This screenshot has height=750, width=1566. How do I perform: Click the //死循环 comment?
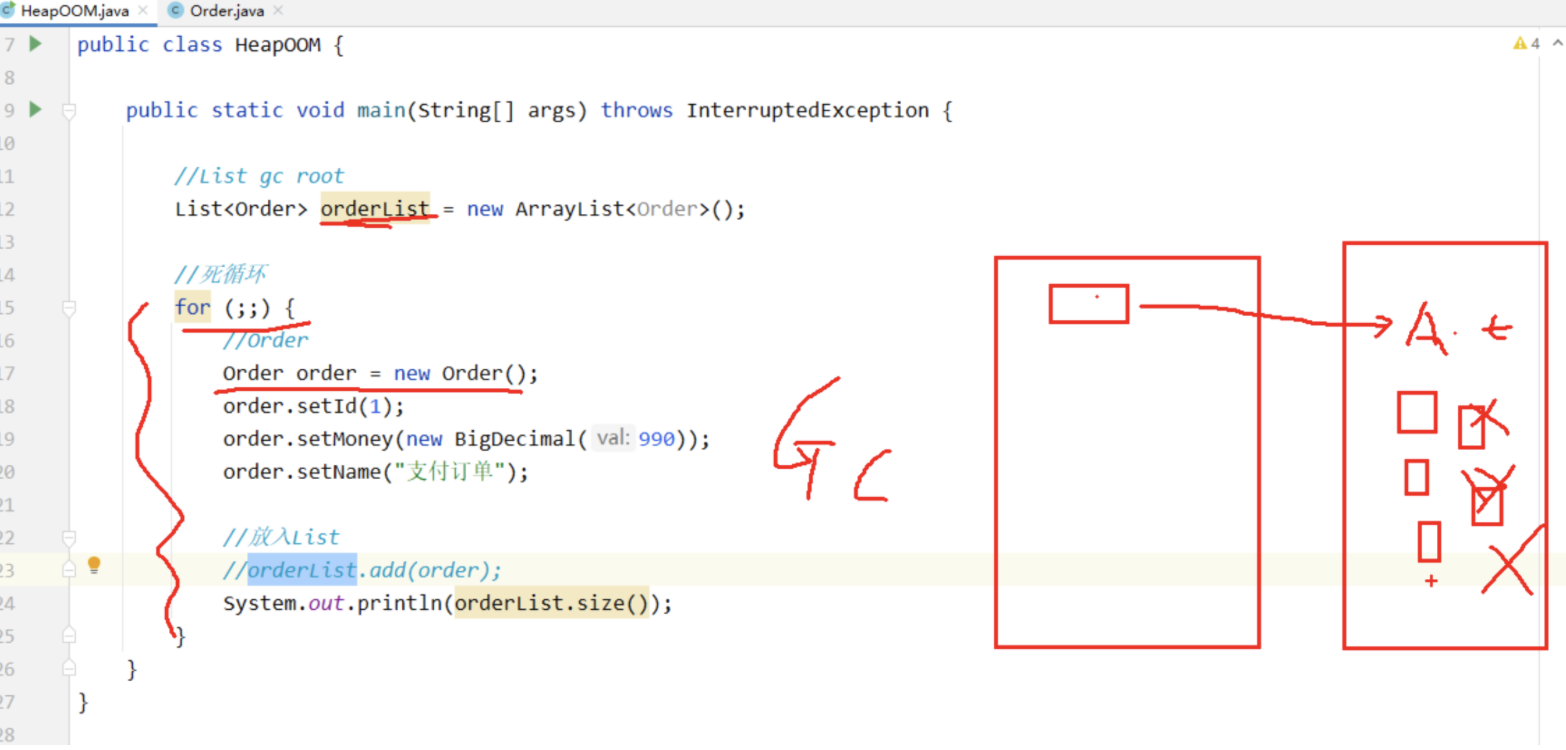pos(220,274)
